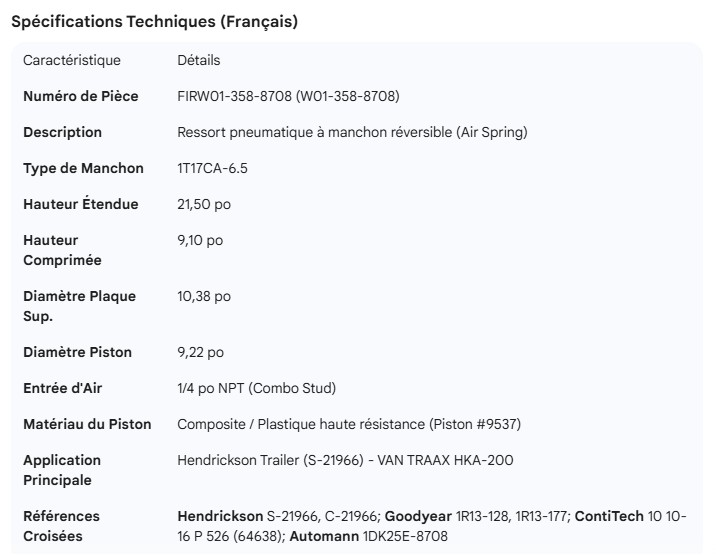The height and width of the screenshot is (555, 716).
Task: Click the Détails column header
Action: coord(198,60)
